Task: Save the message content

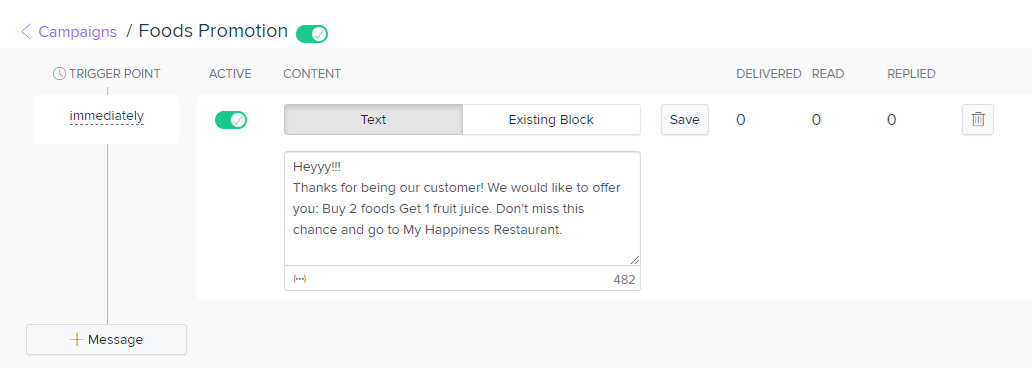Action: pyautogui.click(x=684, y=120)
